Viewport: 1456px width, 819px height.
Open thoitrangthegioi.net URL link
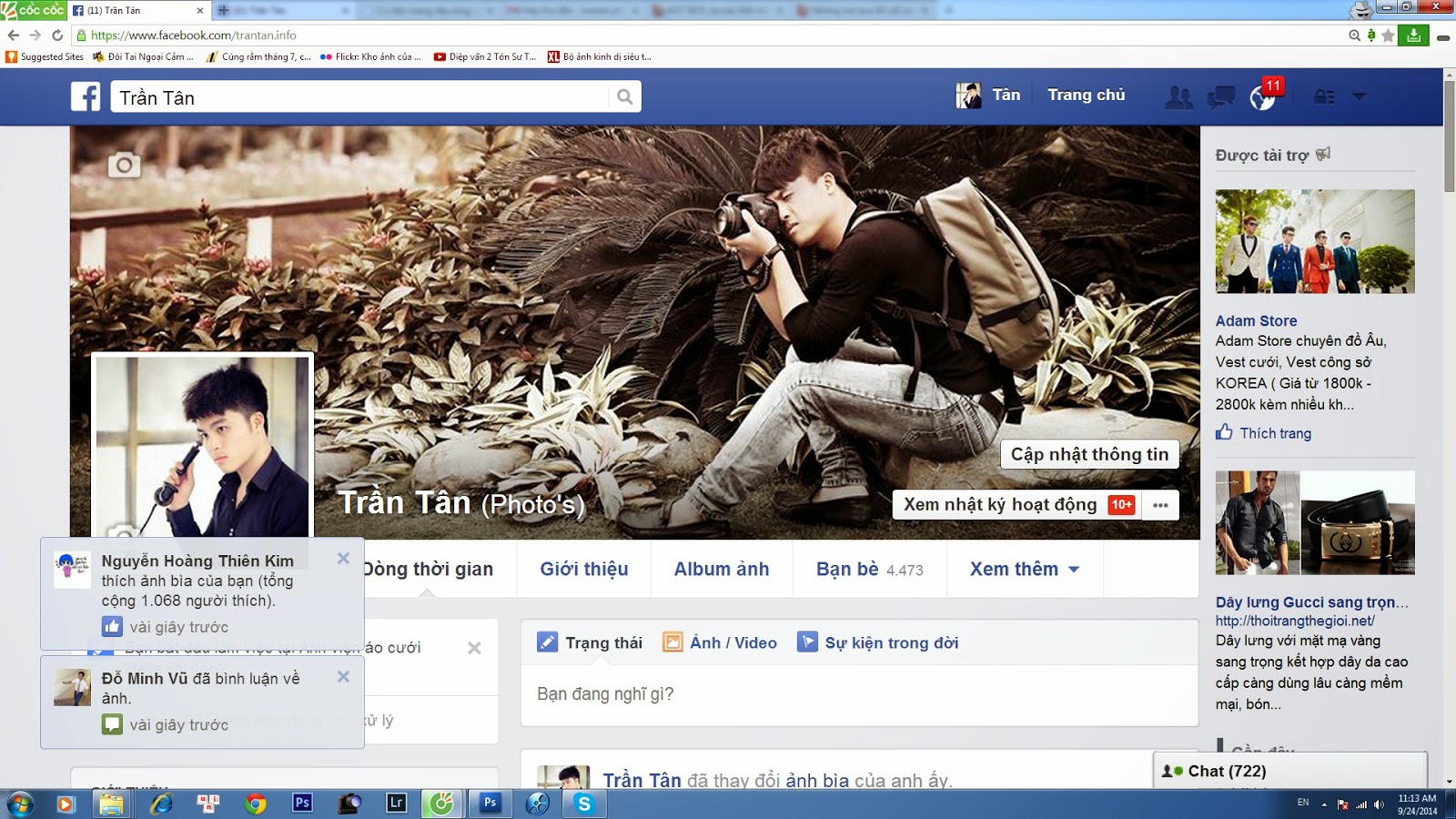tap(1295, 622)
